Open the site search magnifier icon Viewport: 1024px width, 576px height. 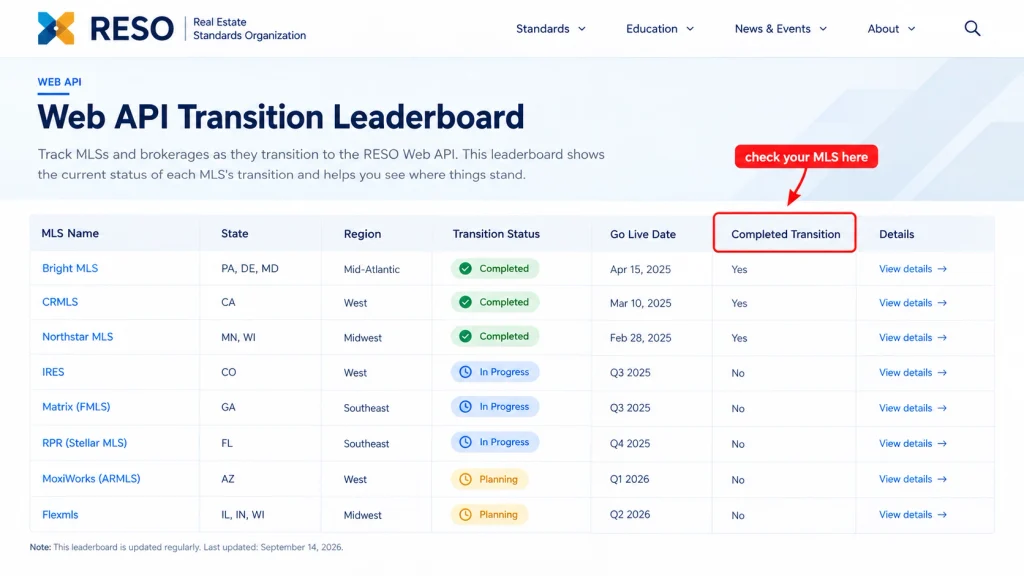tap(972, 28)
